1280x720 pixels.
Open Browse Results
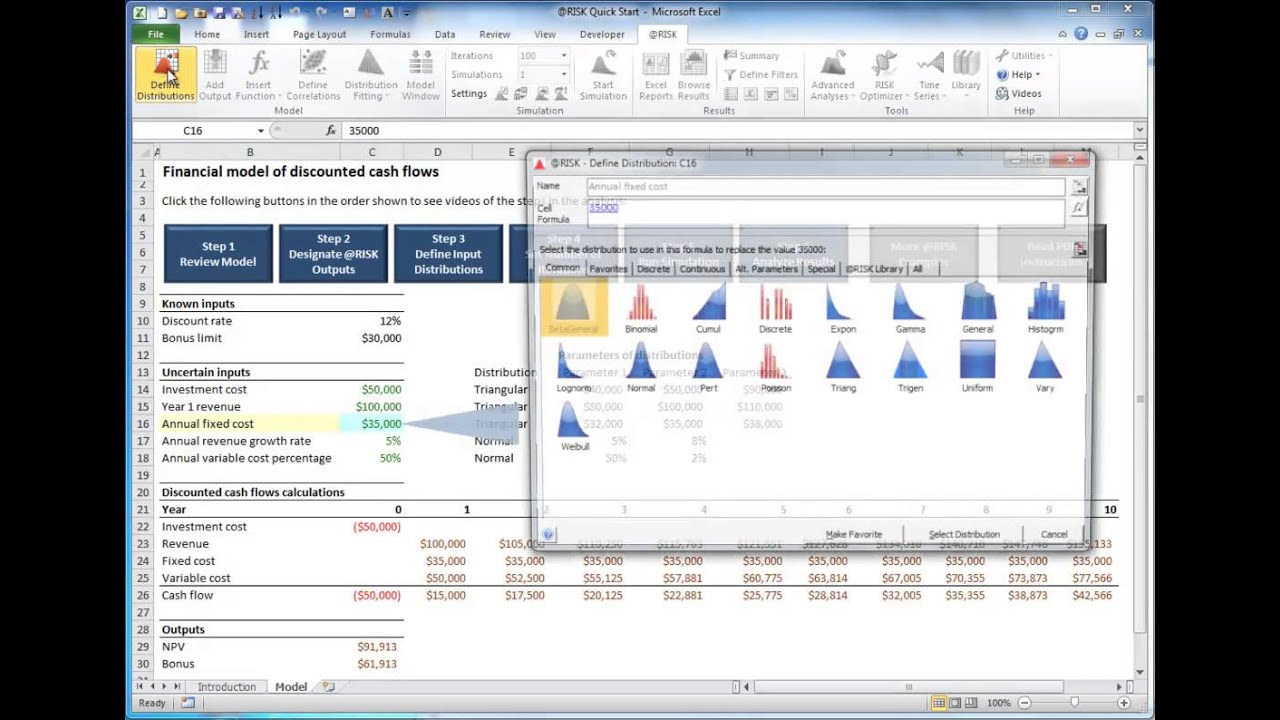point(693,75)
